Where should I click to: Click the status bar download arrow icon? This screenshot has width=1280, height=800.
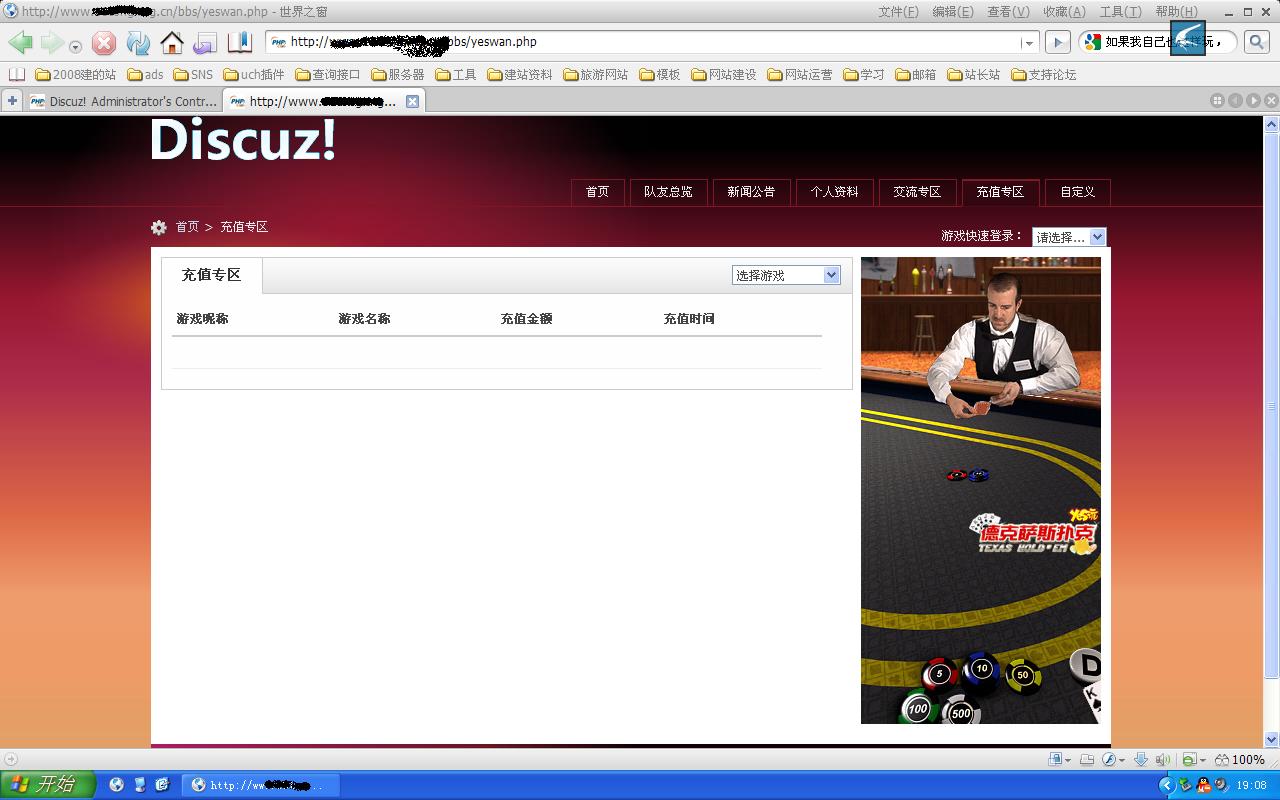(1139, 760)
